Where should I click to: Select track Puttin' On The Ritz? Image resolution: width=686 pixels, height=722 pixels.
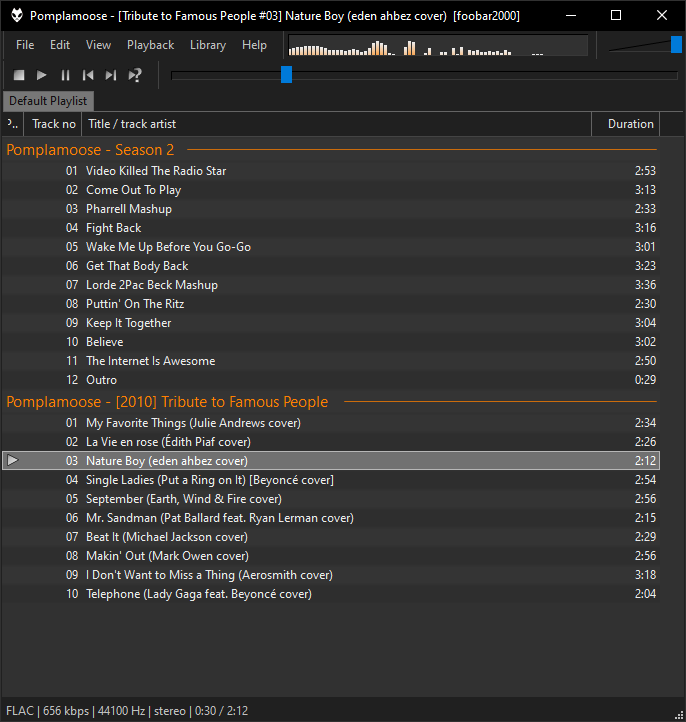coord(331,304)
